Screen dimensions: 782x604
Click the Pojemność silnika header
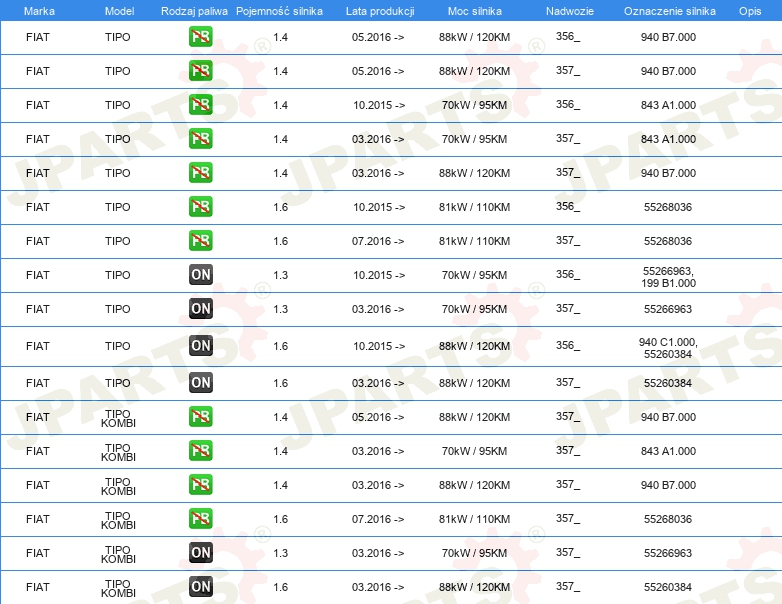(x=279, y=9)
